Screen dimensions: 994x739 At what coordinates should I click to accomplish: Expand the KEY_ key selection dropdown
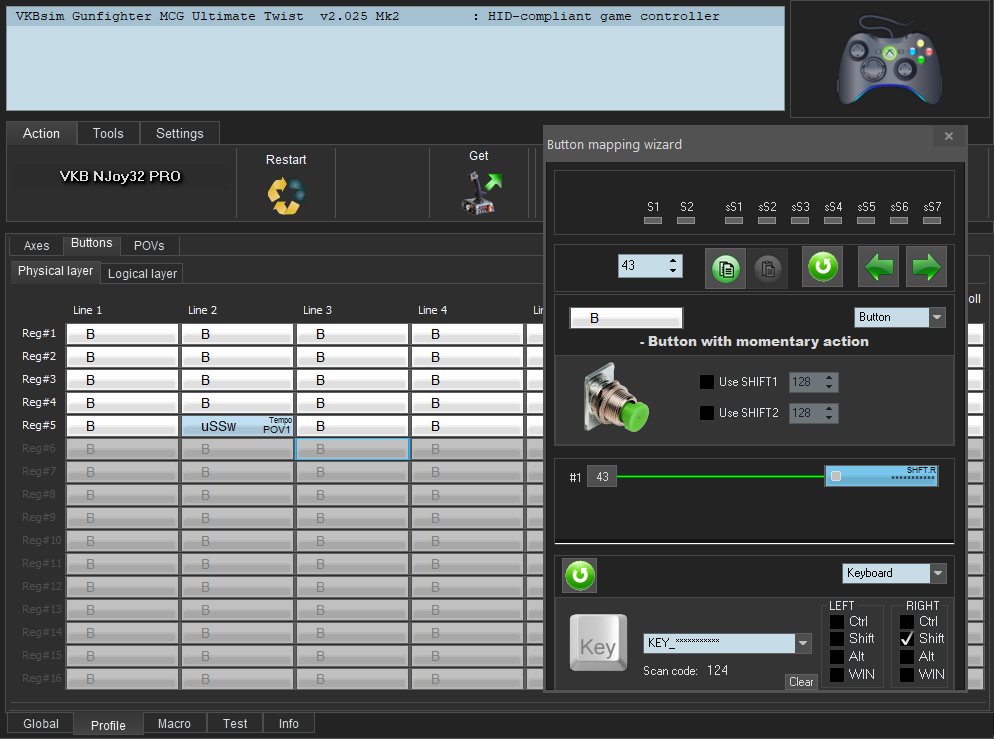pyautogui.click(x=803, y=643)
